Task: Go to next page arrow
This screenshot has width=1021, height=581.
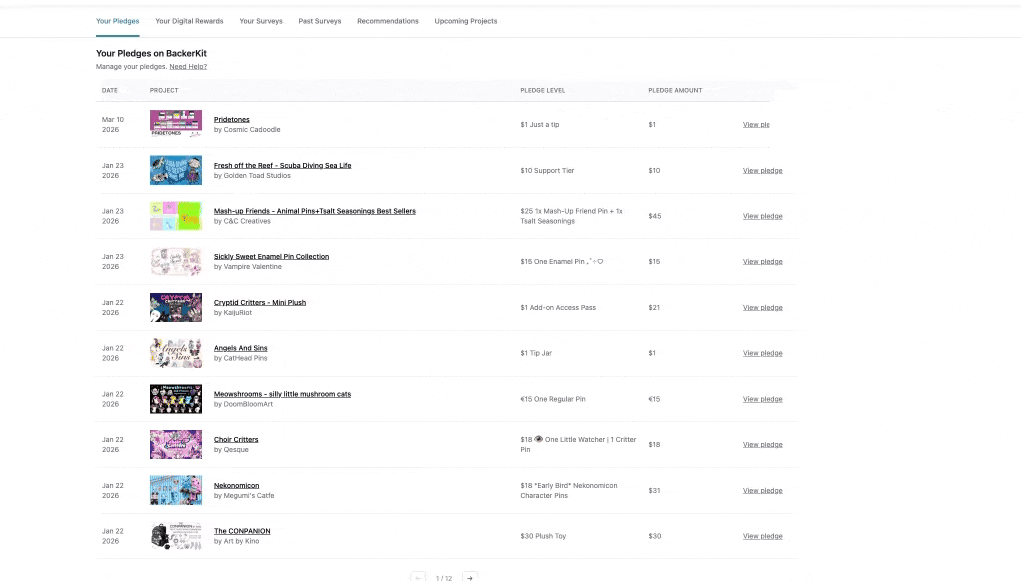Action: pos(469,577)
